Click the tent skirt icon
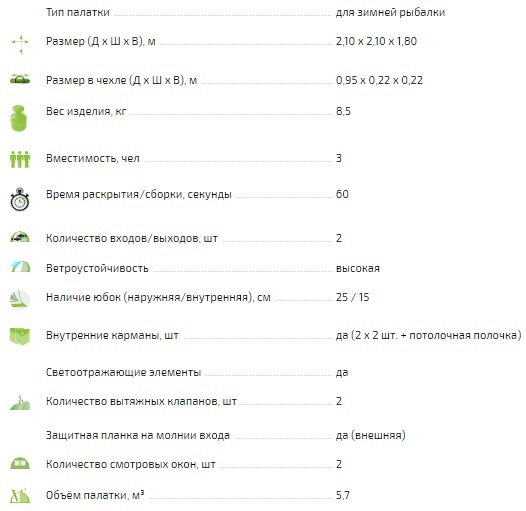The image size is (526, 511). click(x=20, y=299)
